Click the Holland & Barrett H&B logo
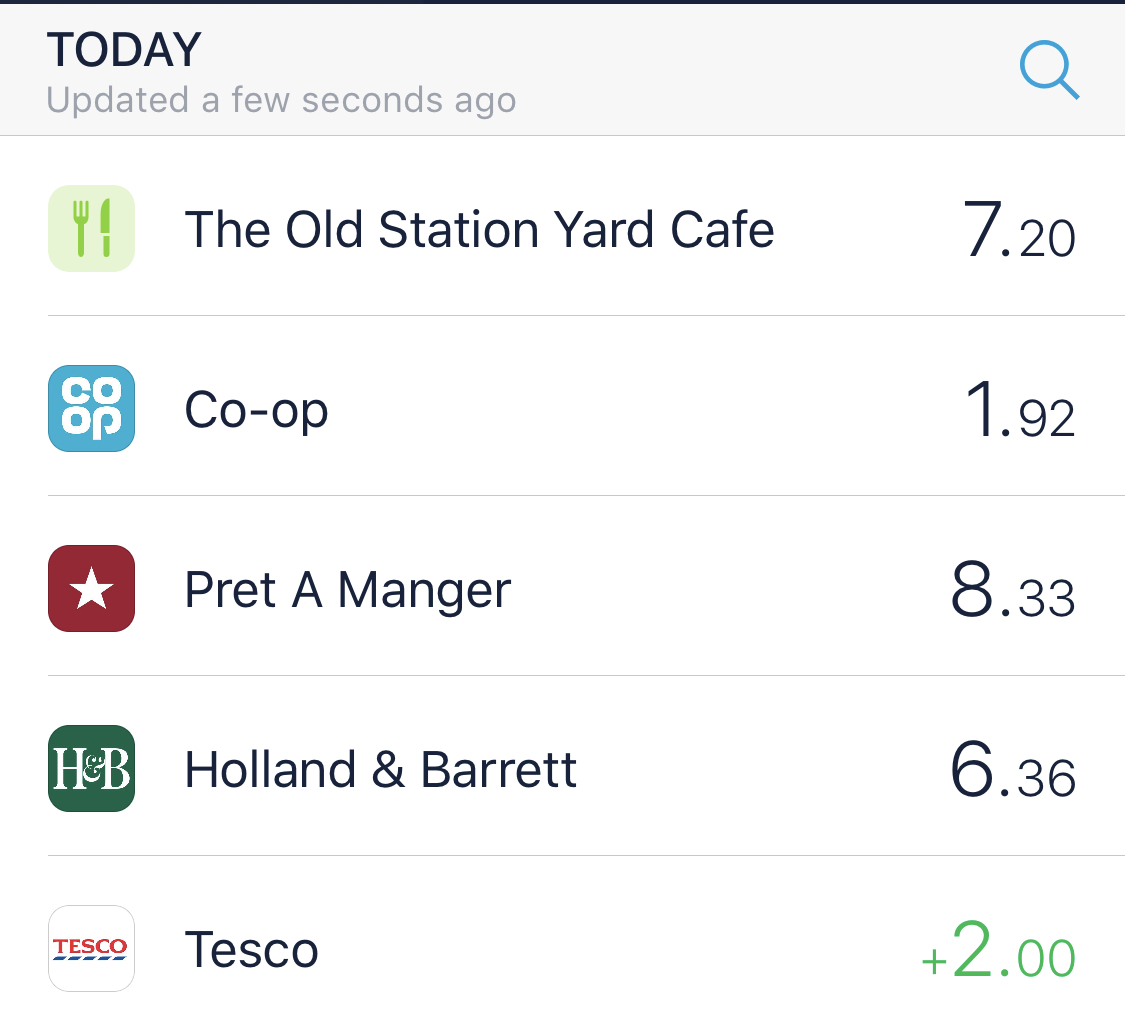 pos(91,768)
